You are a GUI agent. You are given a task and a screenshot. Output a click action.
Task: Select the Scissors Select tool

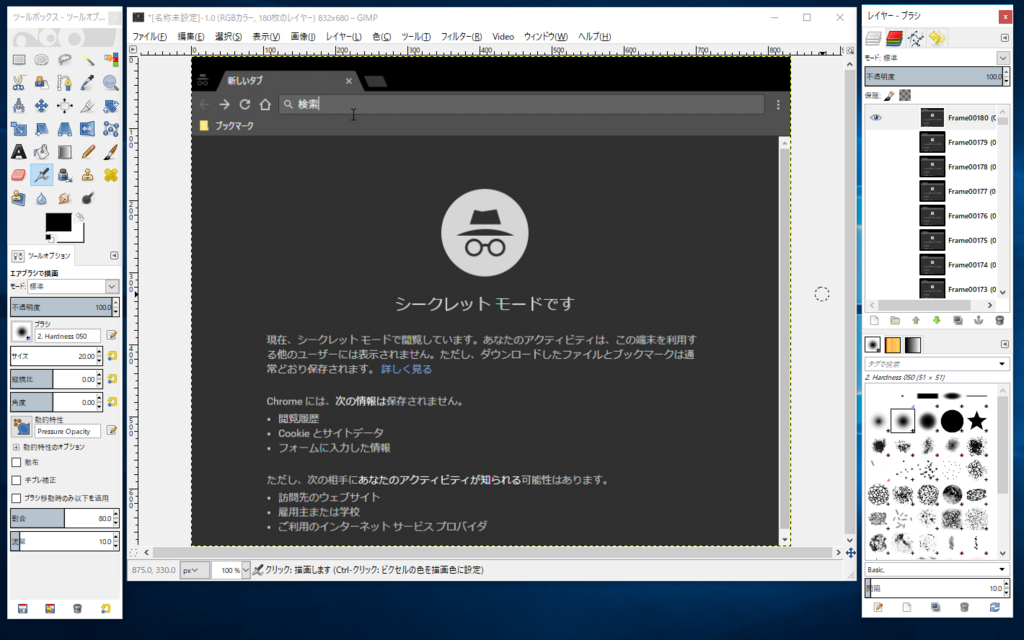[x=19, y=83]
